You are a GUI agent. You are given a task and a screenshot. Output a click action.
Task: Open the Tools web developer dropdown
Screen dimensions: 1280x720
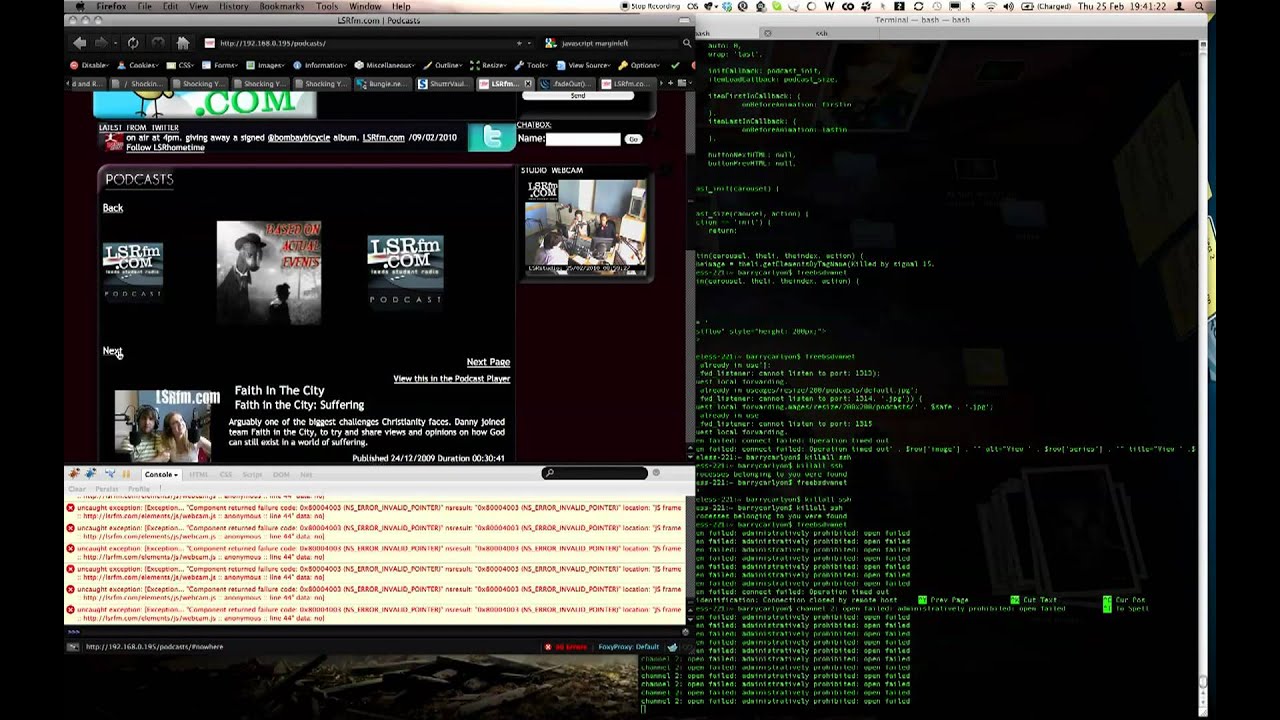click(533, 65)
